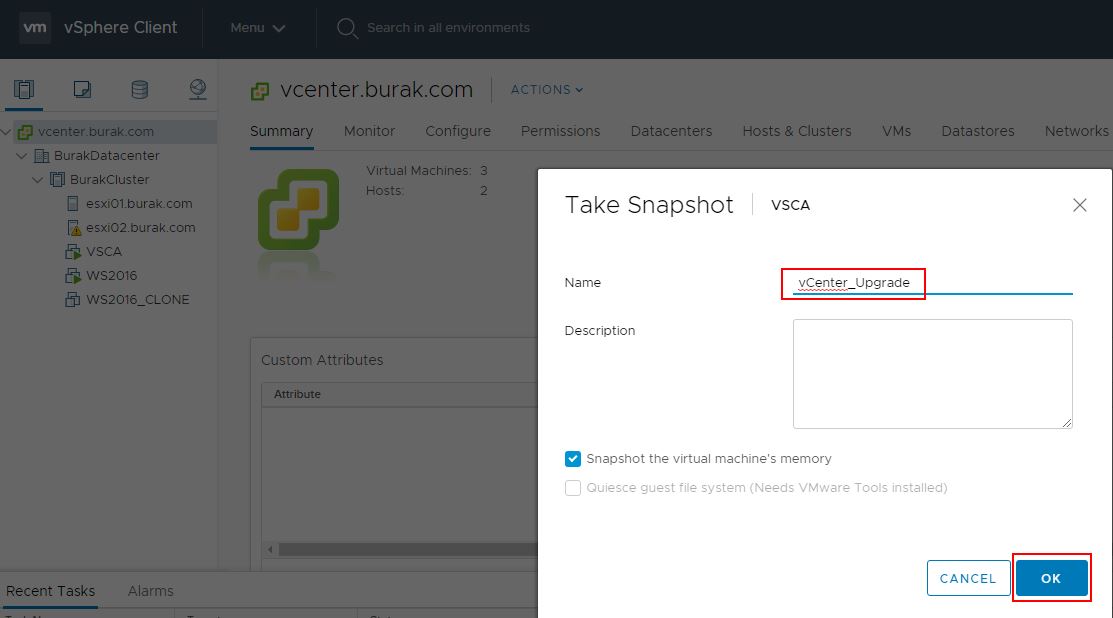This screenshot has width=1113, height=618.
Task: Click the BurakDatacenter datacenter icon
Action: 42,155
